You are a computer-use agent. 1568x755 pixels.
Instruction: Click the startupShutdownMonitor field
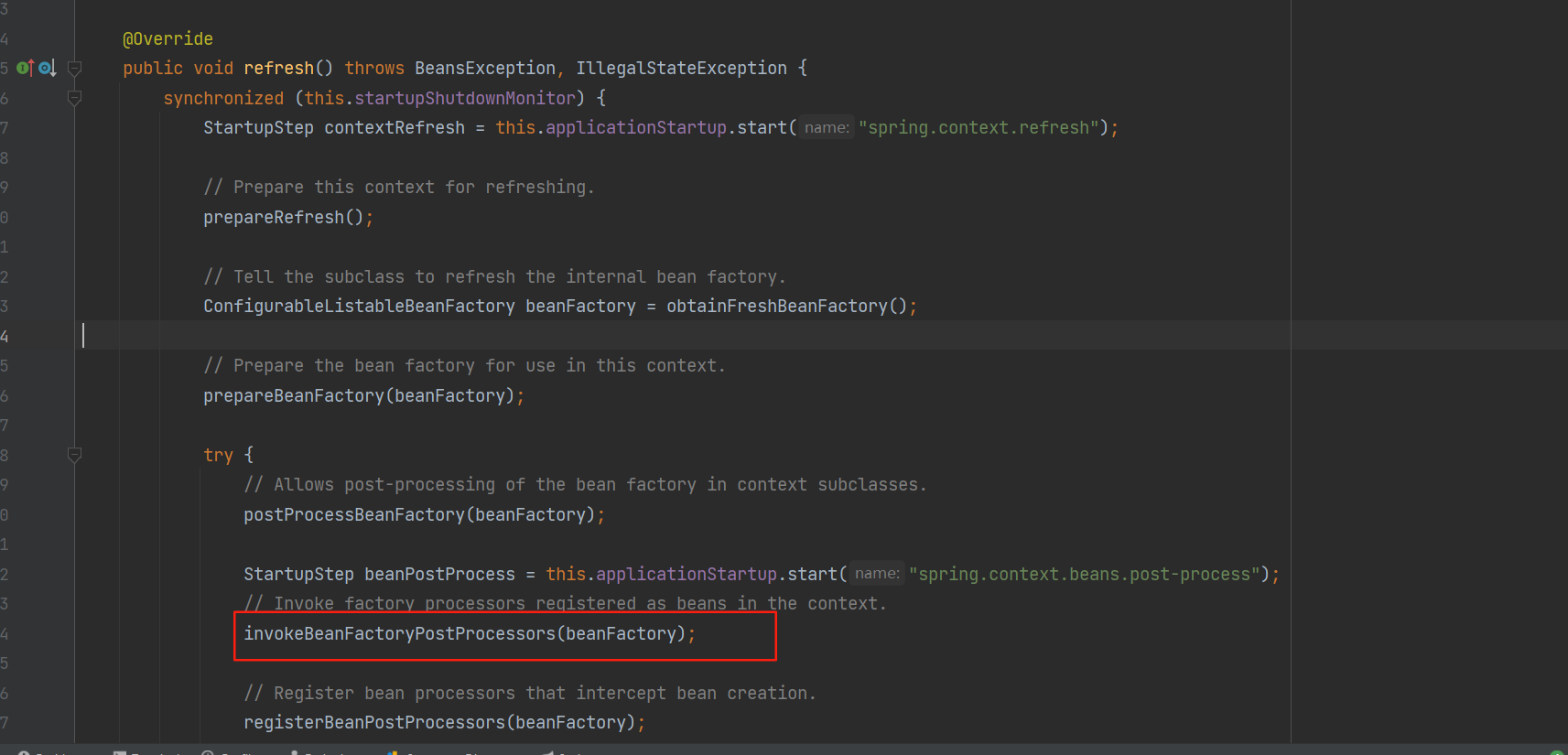coord(465,98)
